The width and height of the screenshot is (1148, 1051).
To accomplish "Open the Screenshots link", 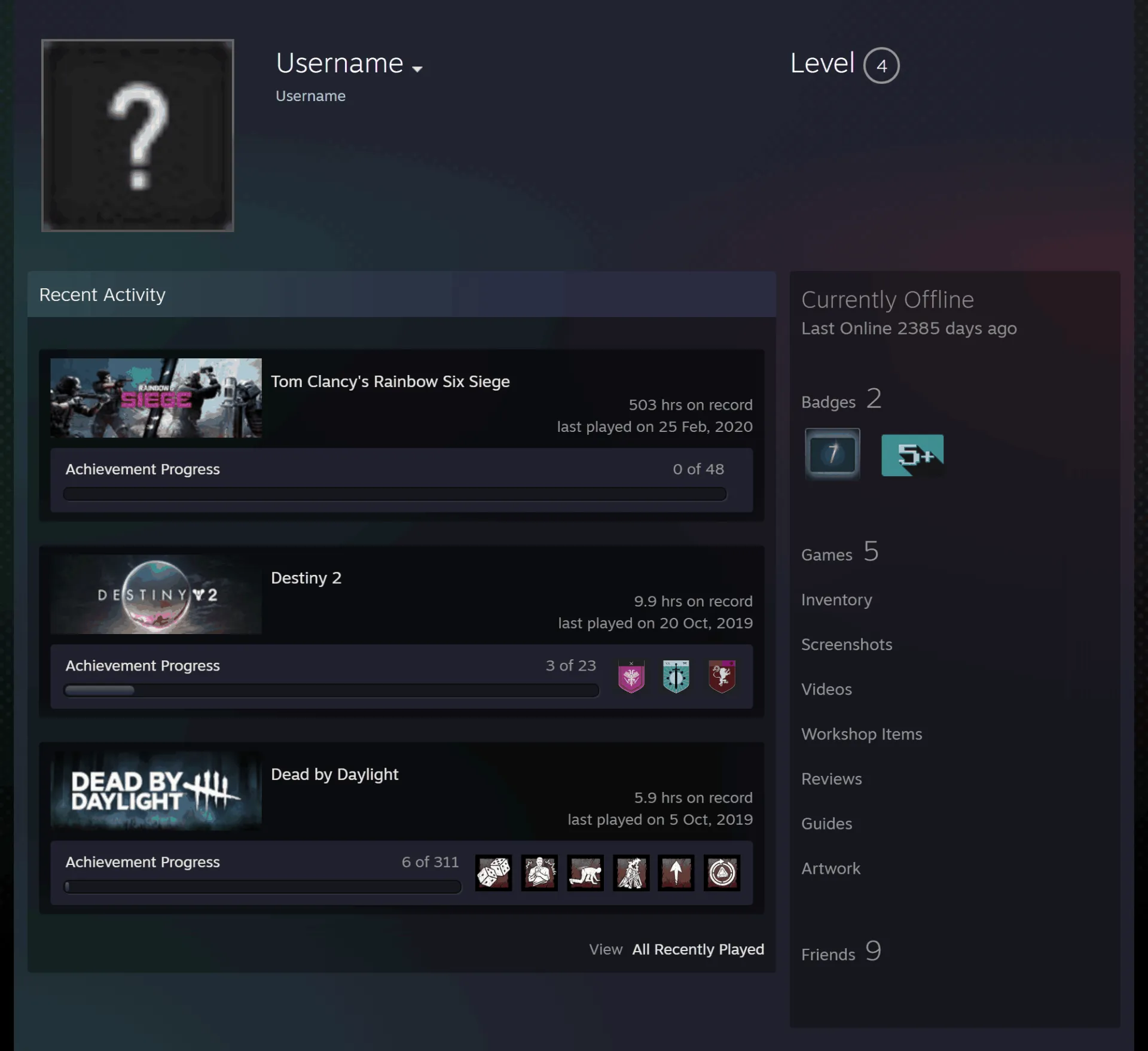I will pos(847,644).
